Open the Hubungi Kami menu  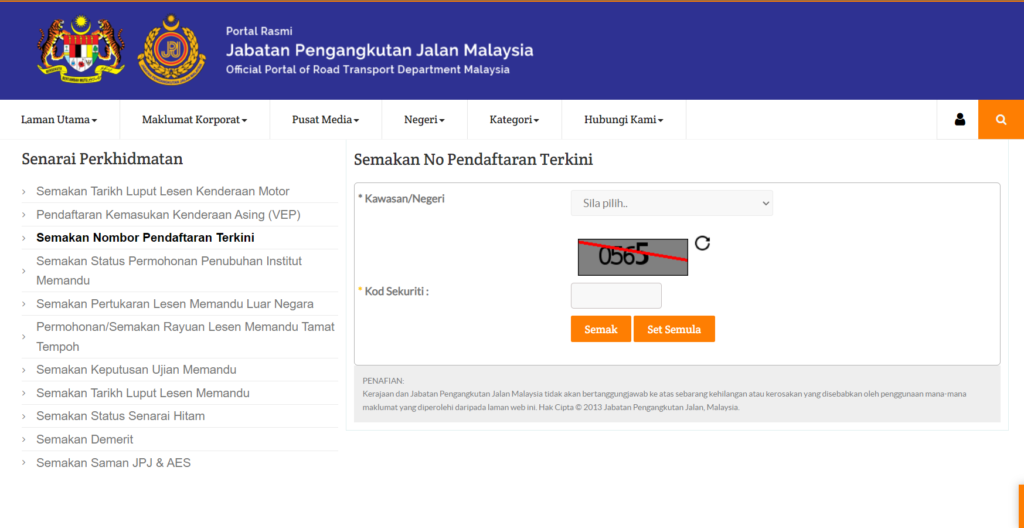tap(624, 120)
